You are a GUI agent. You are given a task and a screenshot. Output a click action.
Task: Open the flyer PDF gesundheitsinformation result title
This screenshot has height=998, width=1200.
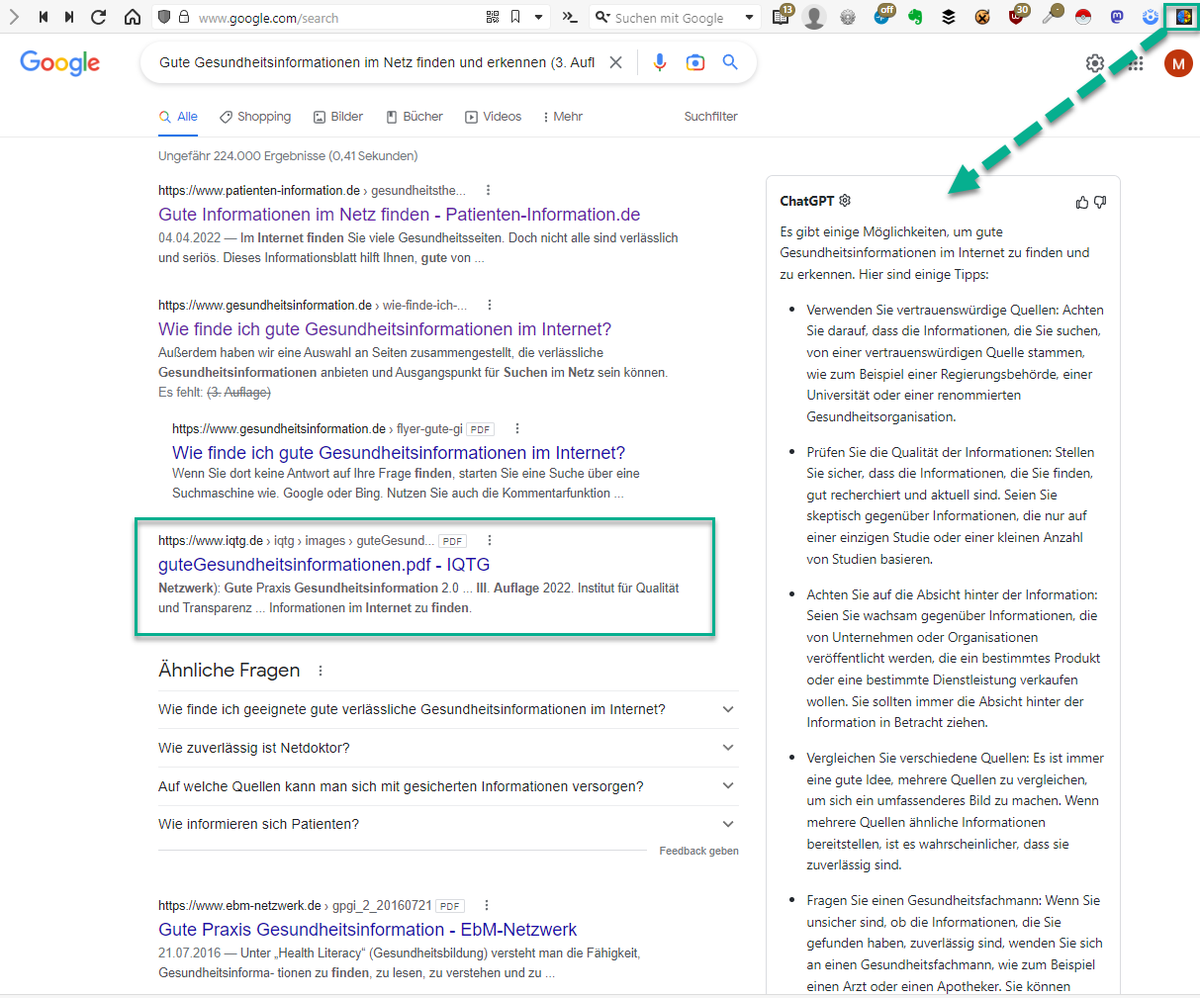399,453
